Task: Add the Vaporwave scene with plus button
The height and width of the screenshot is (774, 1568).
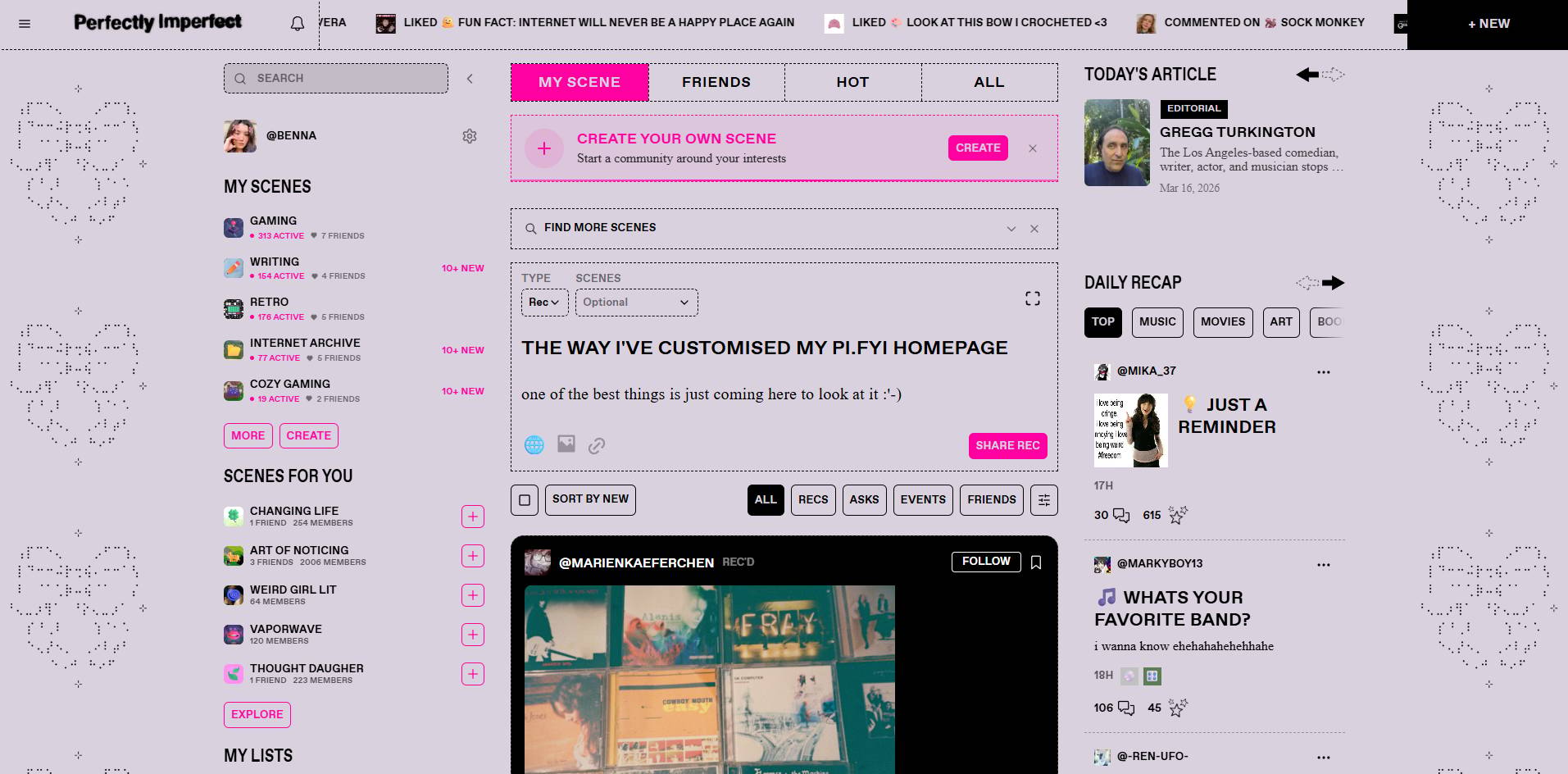Action: point(473,635)
